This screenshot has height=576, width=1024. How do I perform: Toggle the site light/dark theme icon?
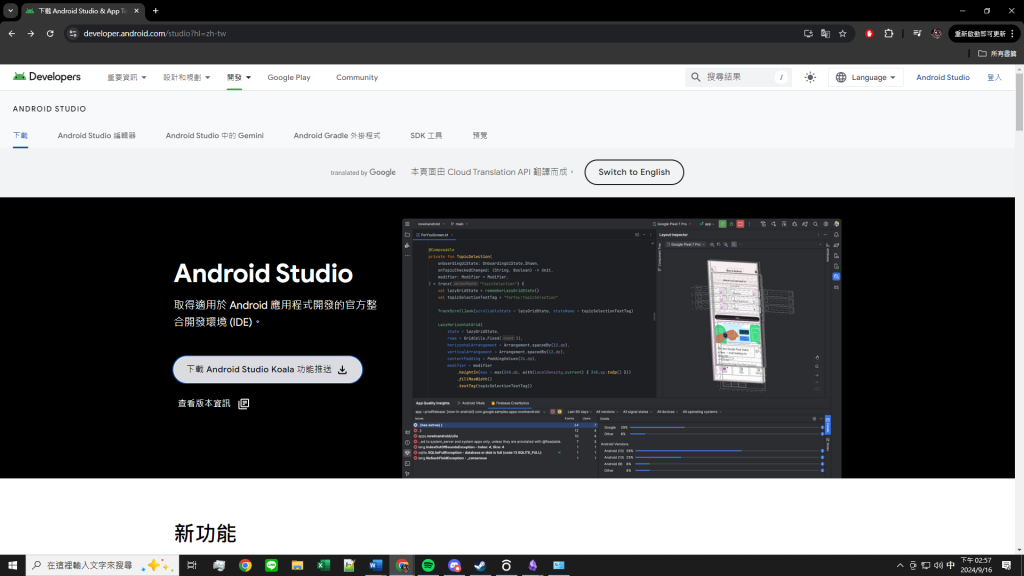click(x=810, y=77)
